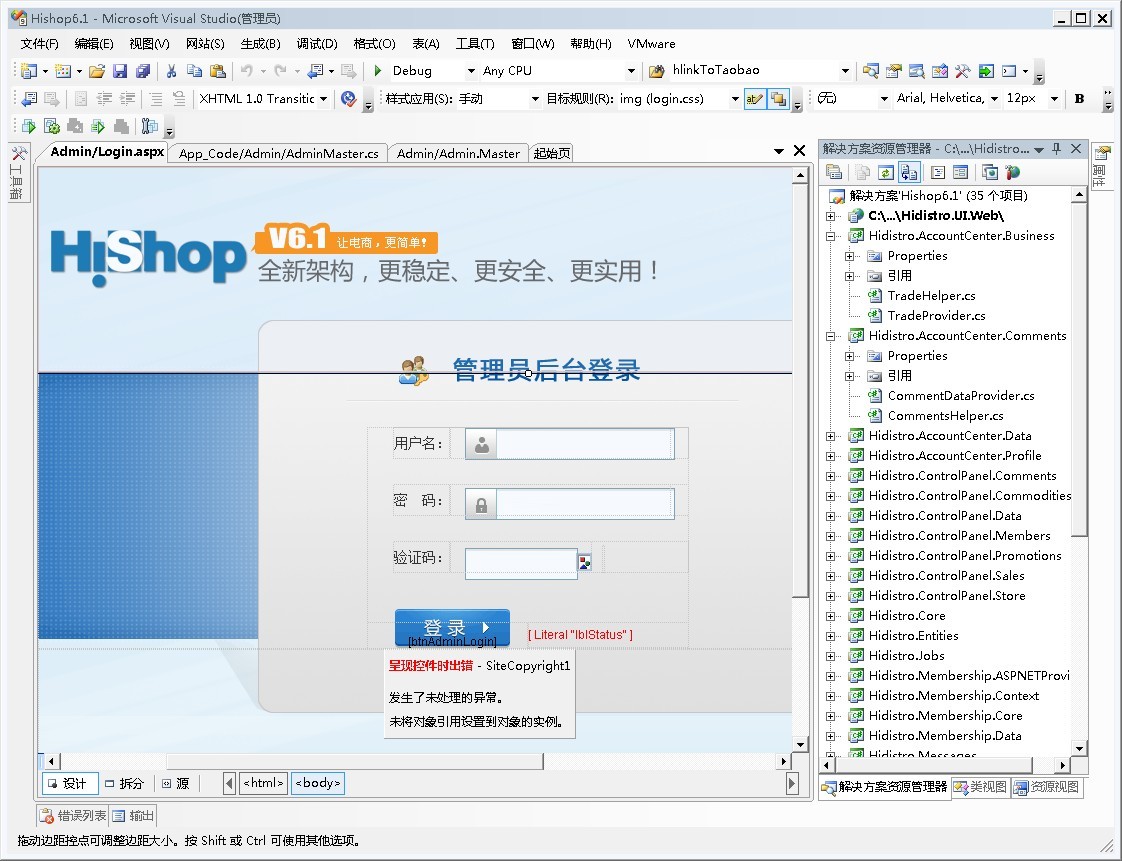Open the Toolbox side tab
Screen dimensions: 1122x861
19,174
